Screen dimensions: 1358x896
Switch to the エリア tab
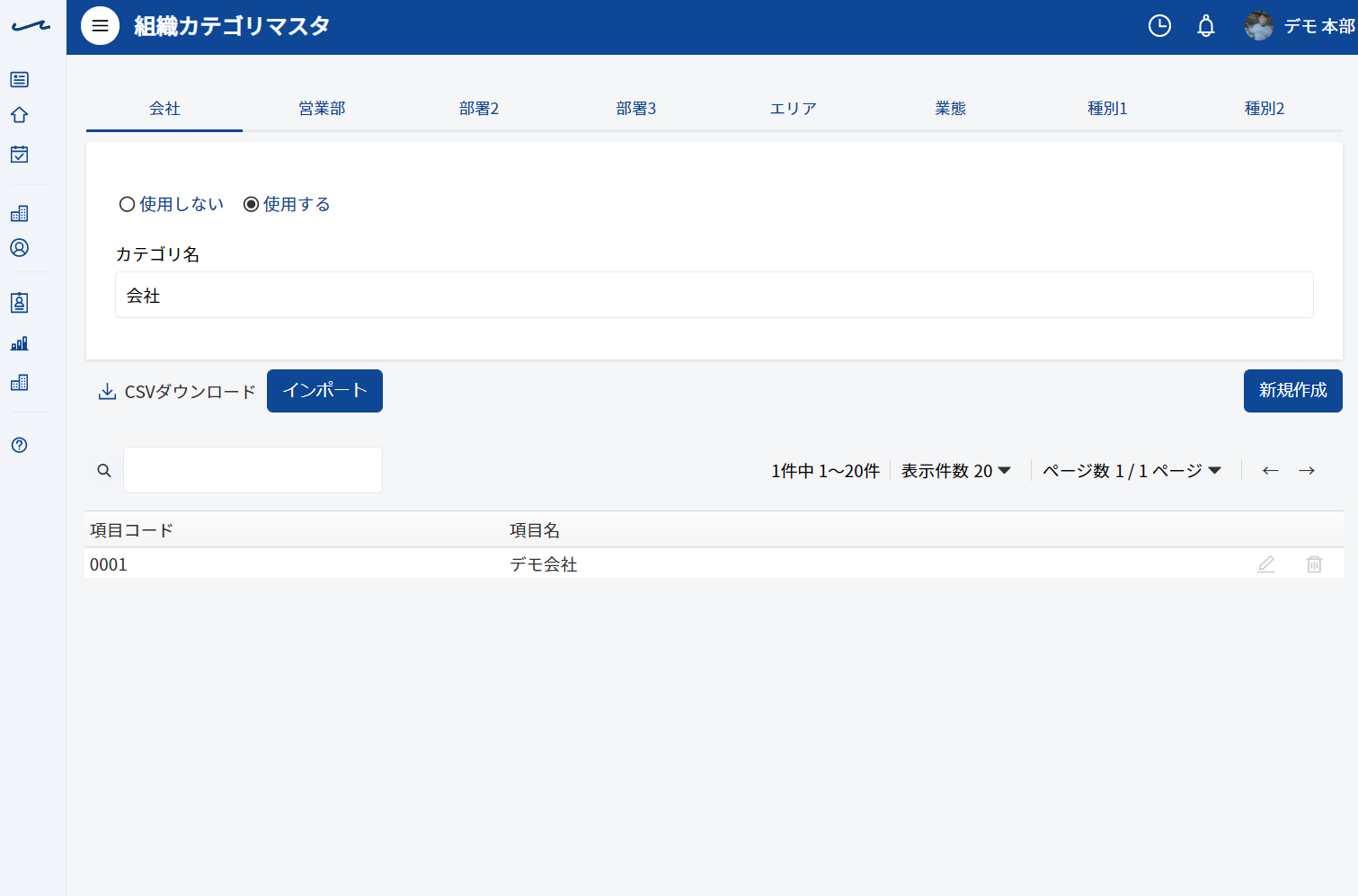click(x=794, y=108)
